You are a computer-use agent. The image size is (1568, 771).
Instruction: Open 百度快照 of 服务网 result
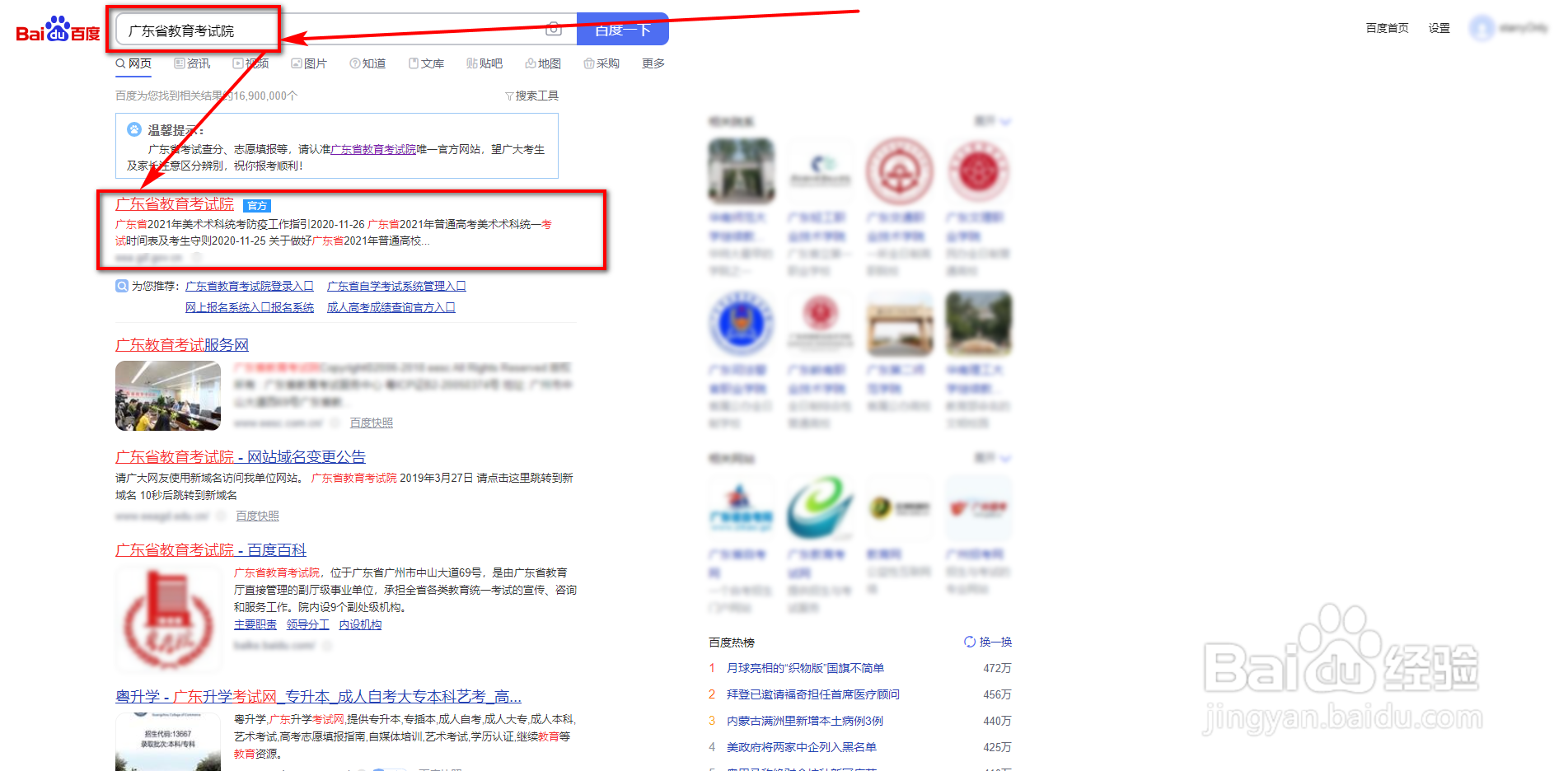coord(372,423)
